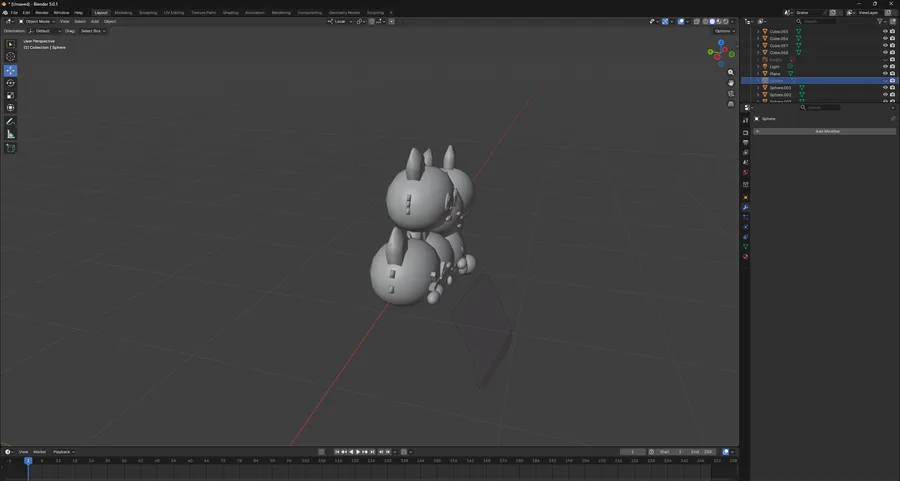Open the Material properties tab
This screenshot has width=900, height=481.
click(746, 257)
